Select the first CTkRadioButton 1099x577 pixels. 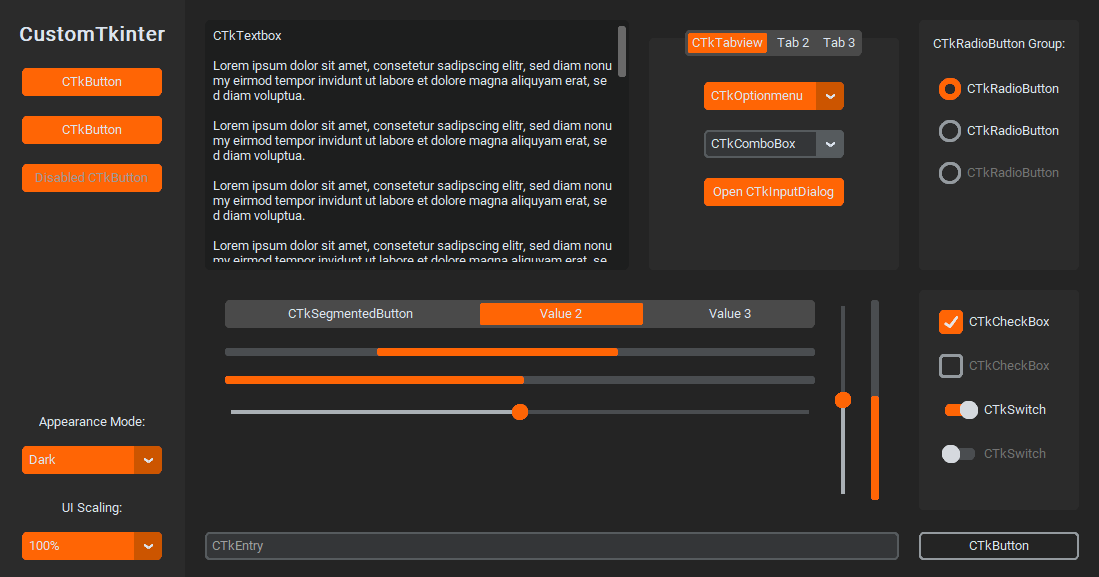click(x=948, y=89)
